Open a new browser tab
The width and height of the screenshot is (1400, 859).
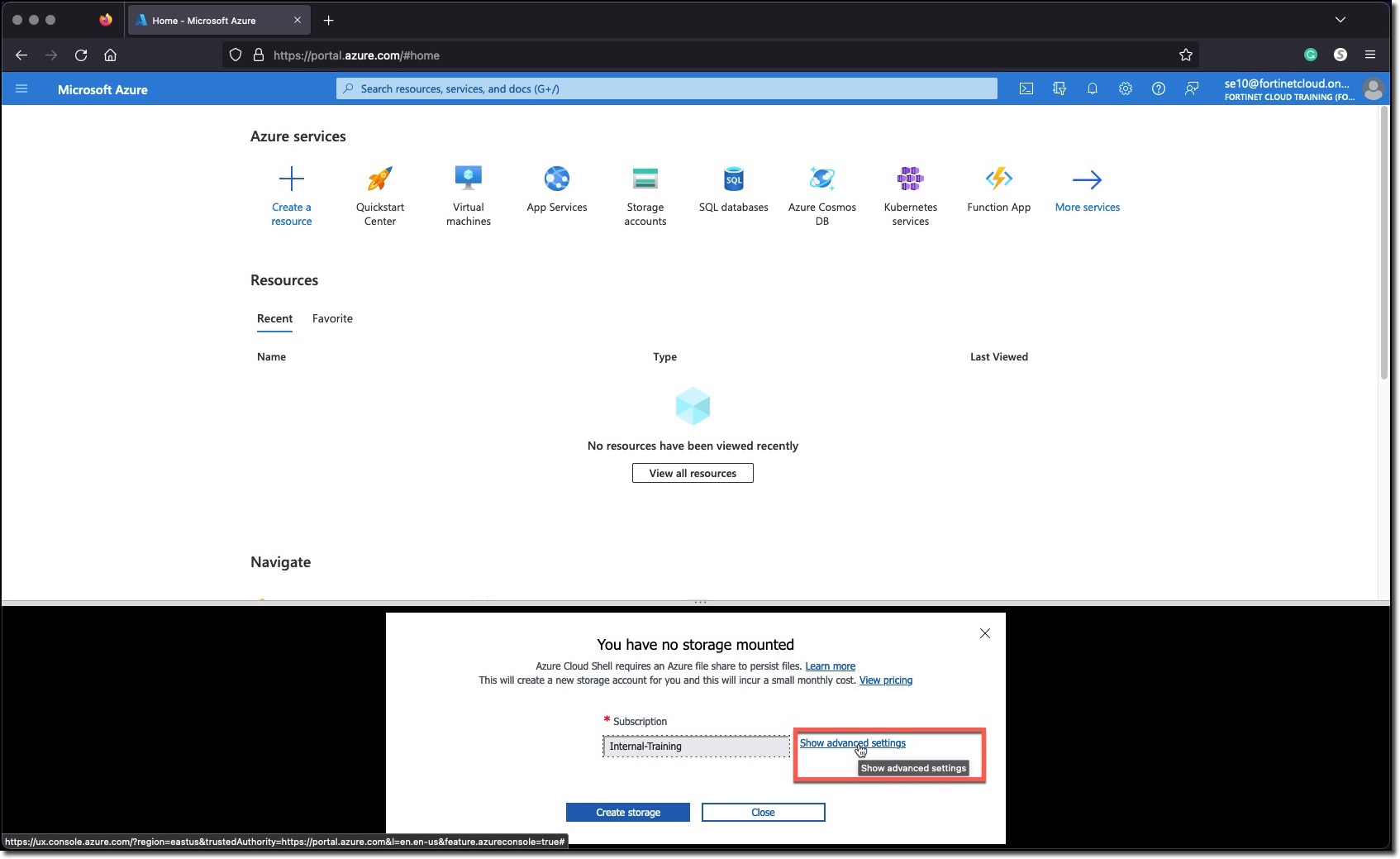pyautogui.click(x=329, y=20)
